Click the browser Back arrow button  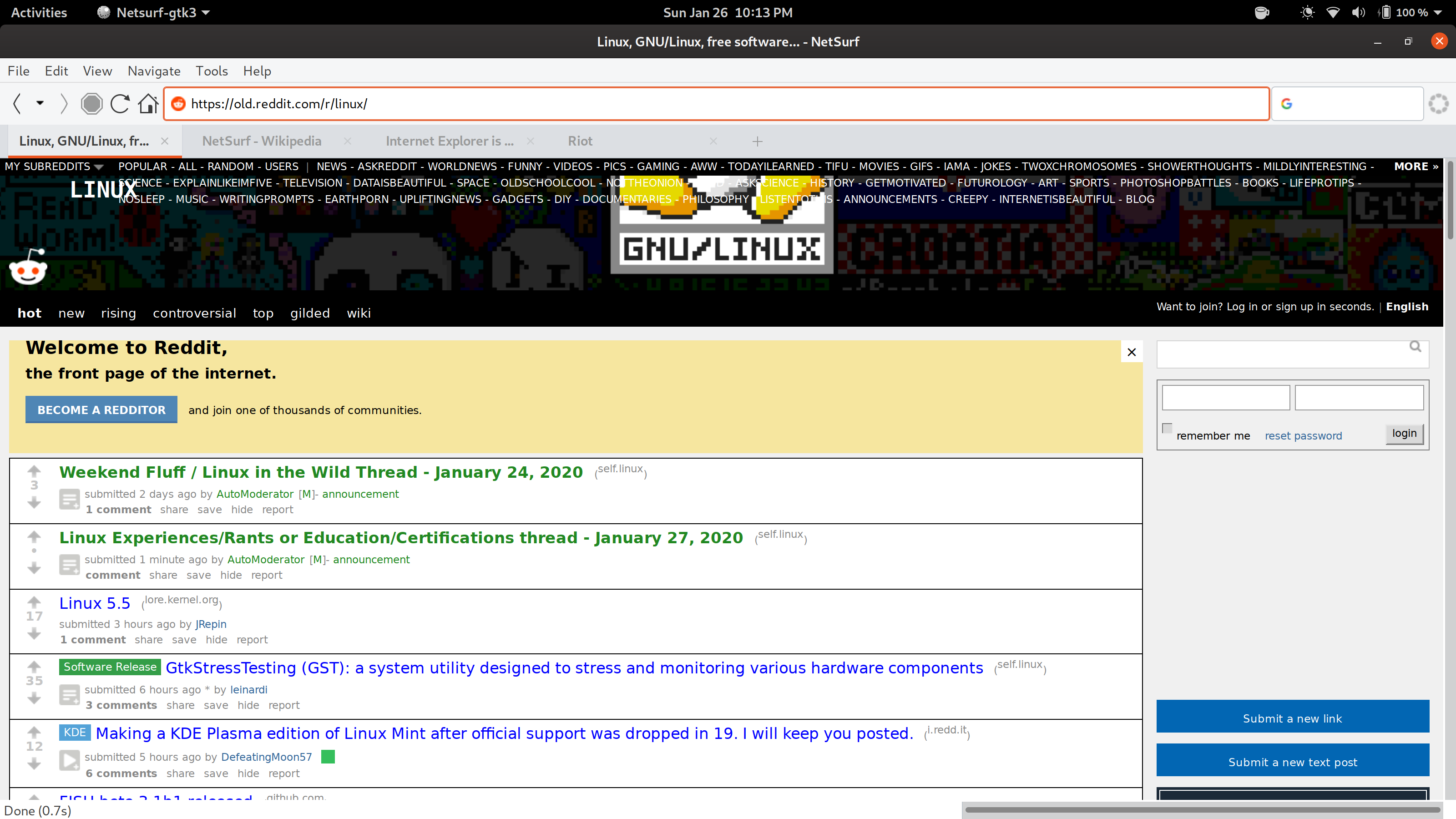17,104
